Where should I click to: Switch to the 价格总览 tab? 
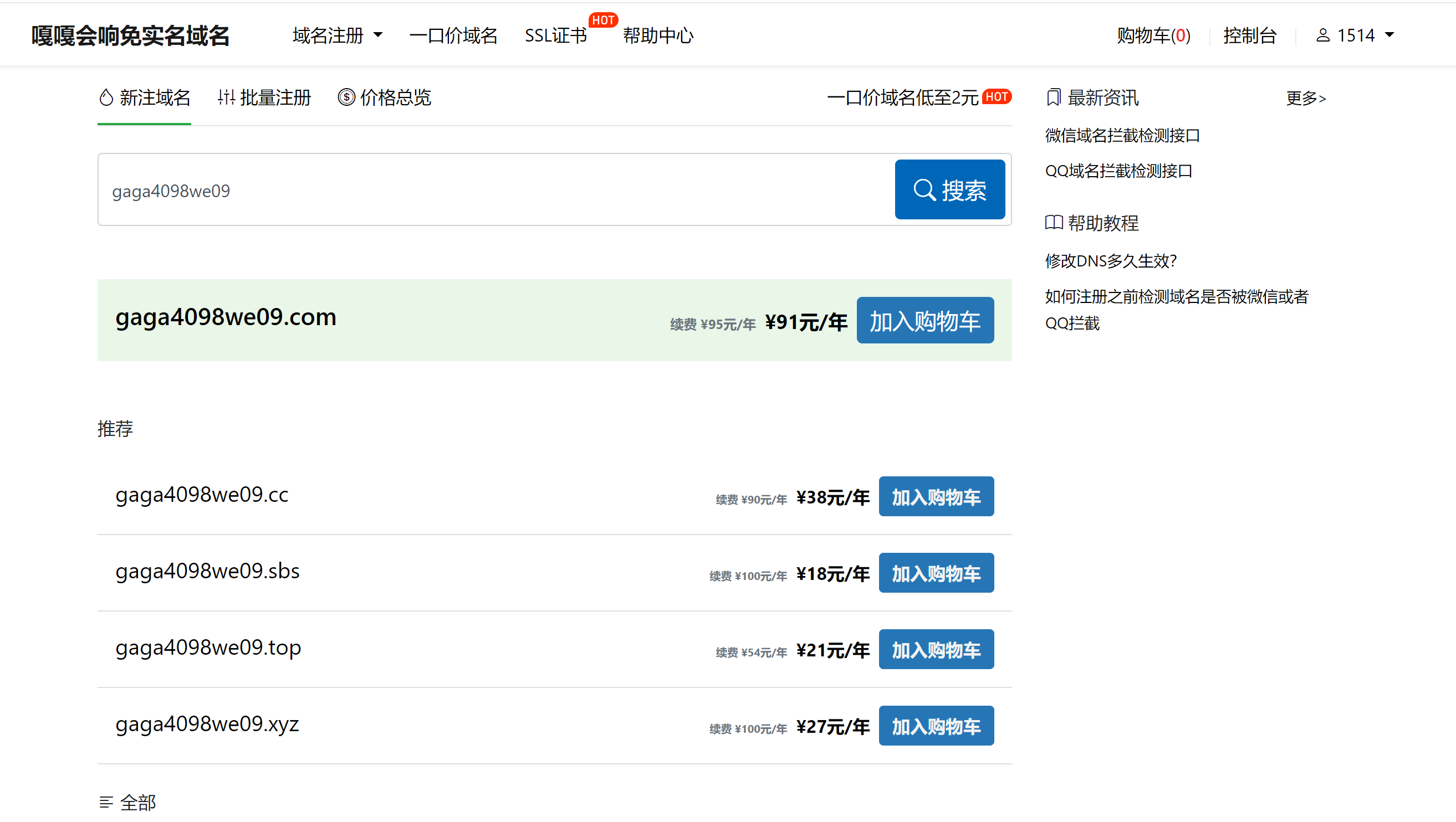(384, 97)
